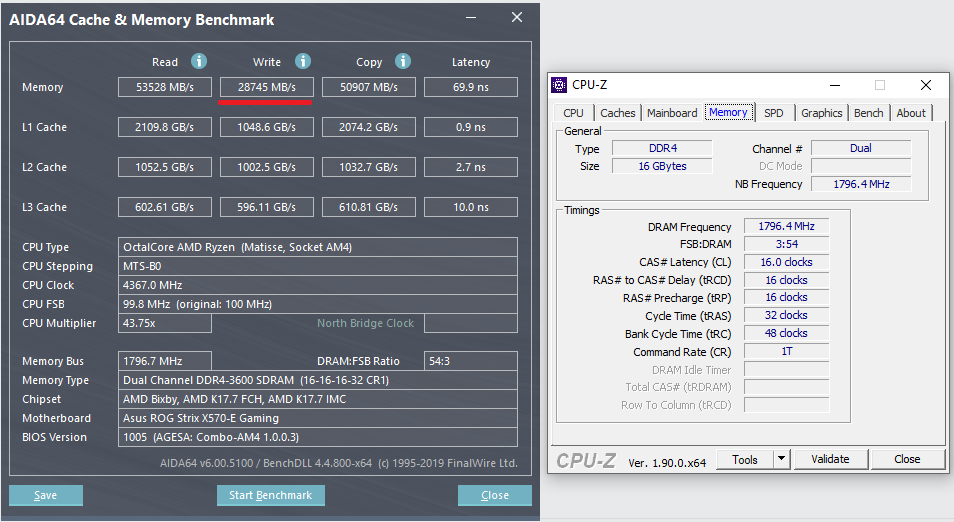Click L3 Cache copy value 610.81 GB/s
This screenshot has width=954, height=522.
click(369, 207)
